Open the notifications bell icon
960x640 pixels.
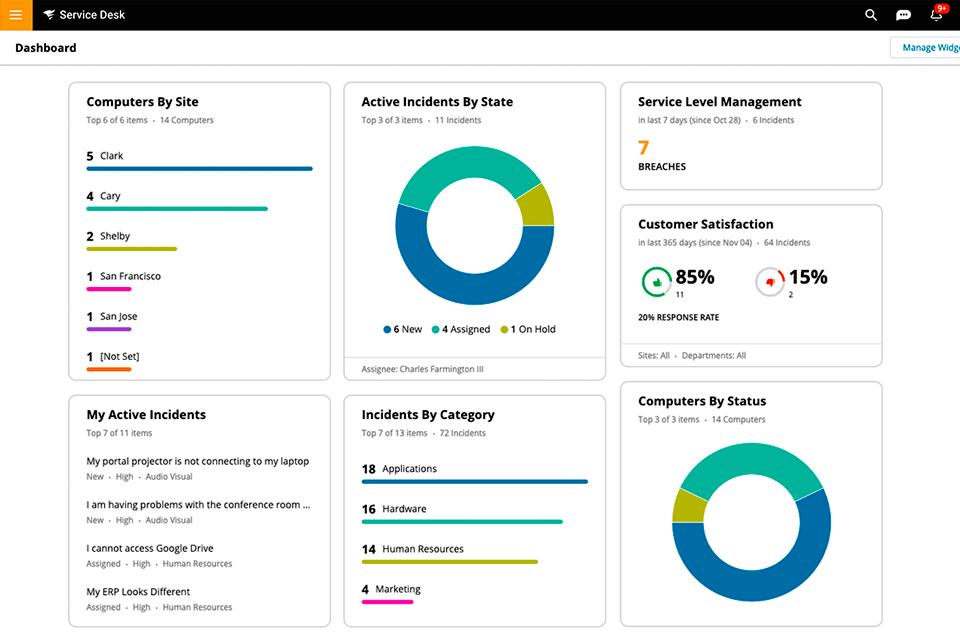click(936, 16)
